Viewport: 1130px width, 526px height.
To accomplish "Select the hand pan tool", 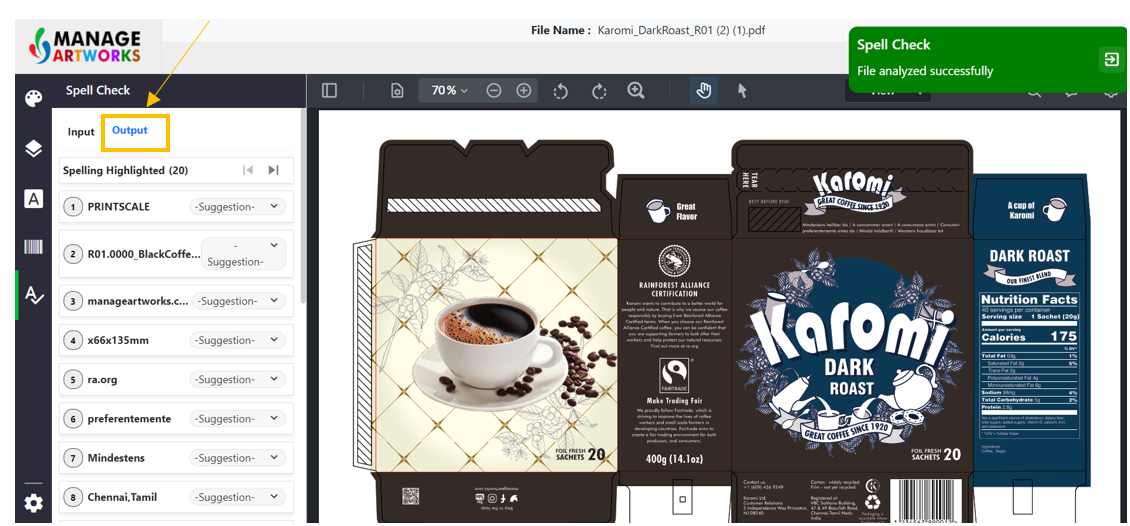I will click(703, 90).
